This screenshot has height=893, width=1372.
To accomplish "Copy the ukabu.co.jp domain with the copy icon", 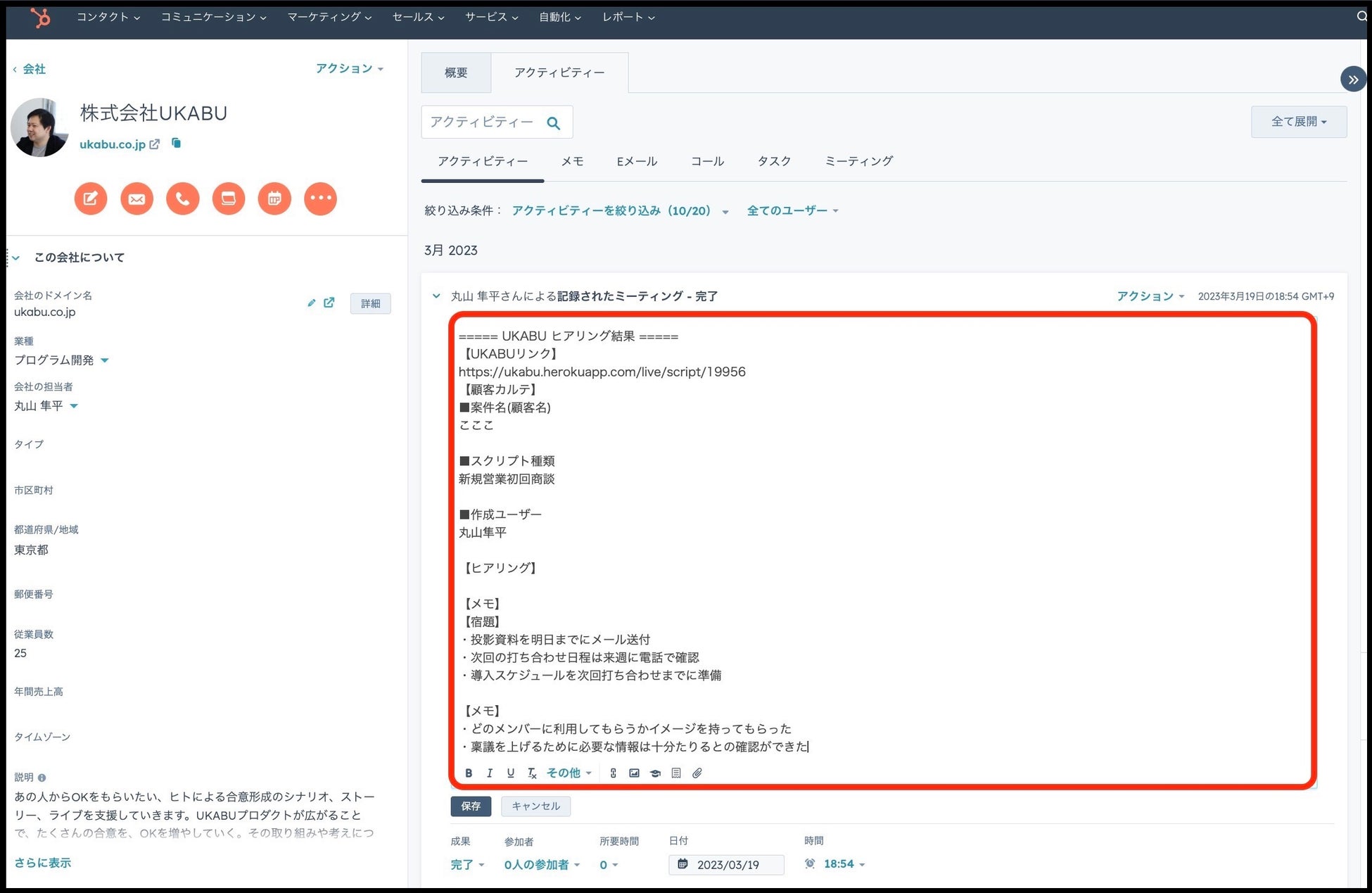I will pyautogui.click(x=177, y=144).
